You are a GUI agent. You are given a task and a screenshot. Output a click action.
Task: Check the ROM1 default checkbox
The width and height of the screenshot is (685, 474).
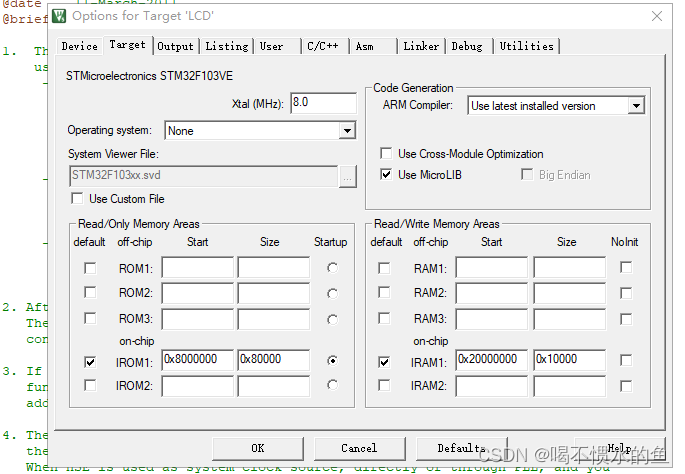[x=90, y=268]
